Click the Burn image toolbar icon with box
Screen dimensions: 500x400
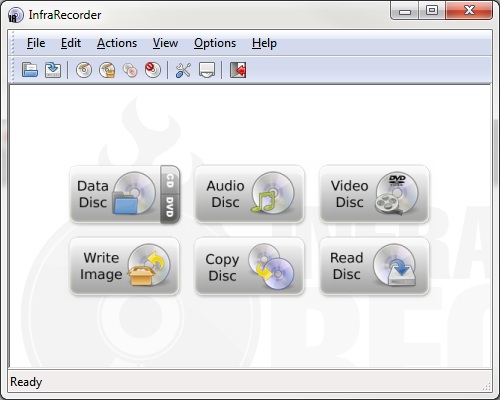pos(107,70)
